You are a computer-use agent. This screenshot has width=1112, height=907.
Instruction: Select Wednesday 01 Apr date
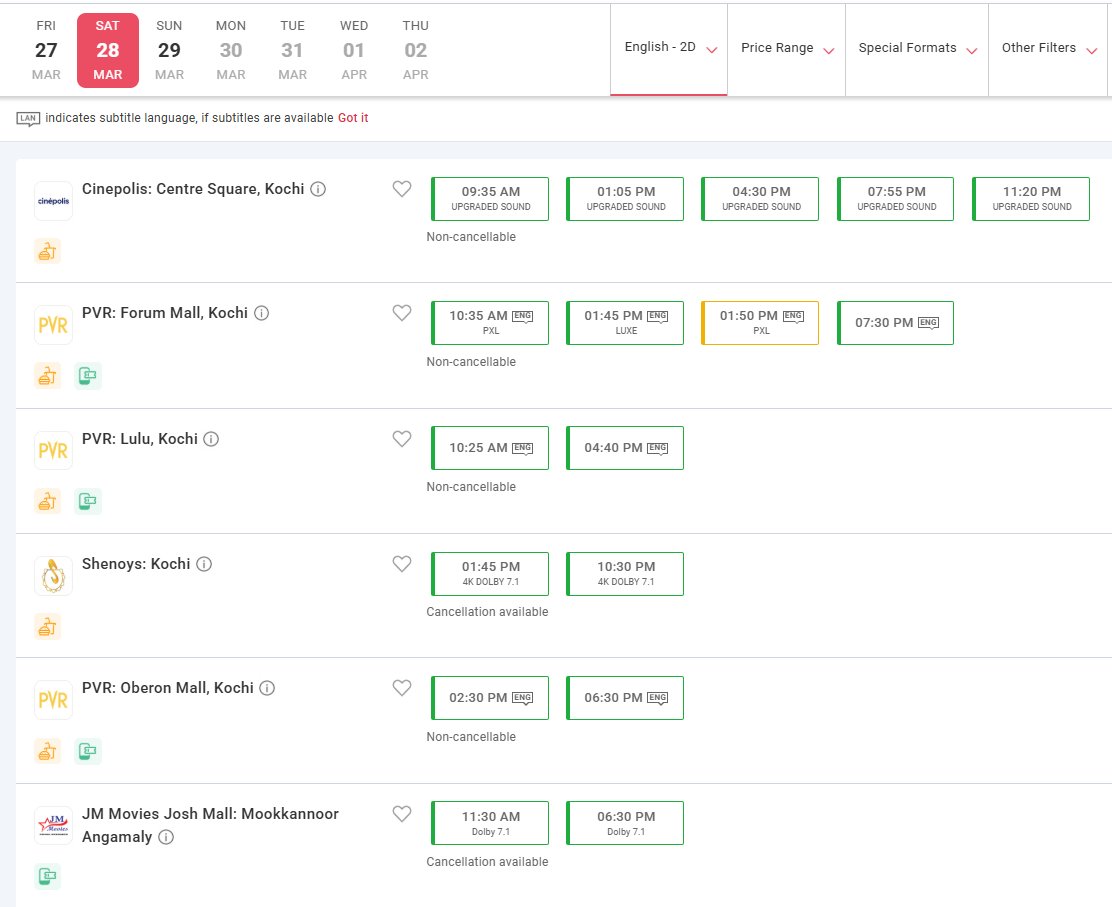354,50
